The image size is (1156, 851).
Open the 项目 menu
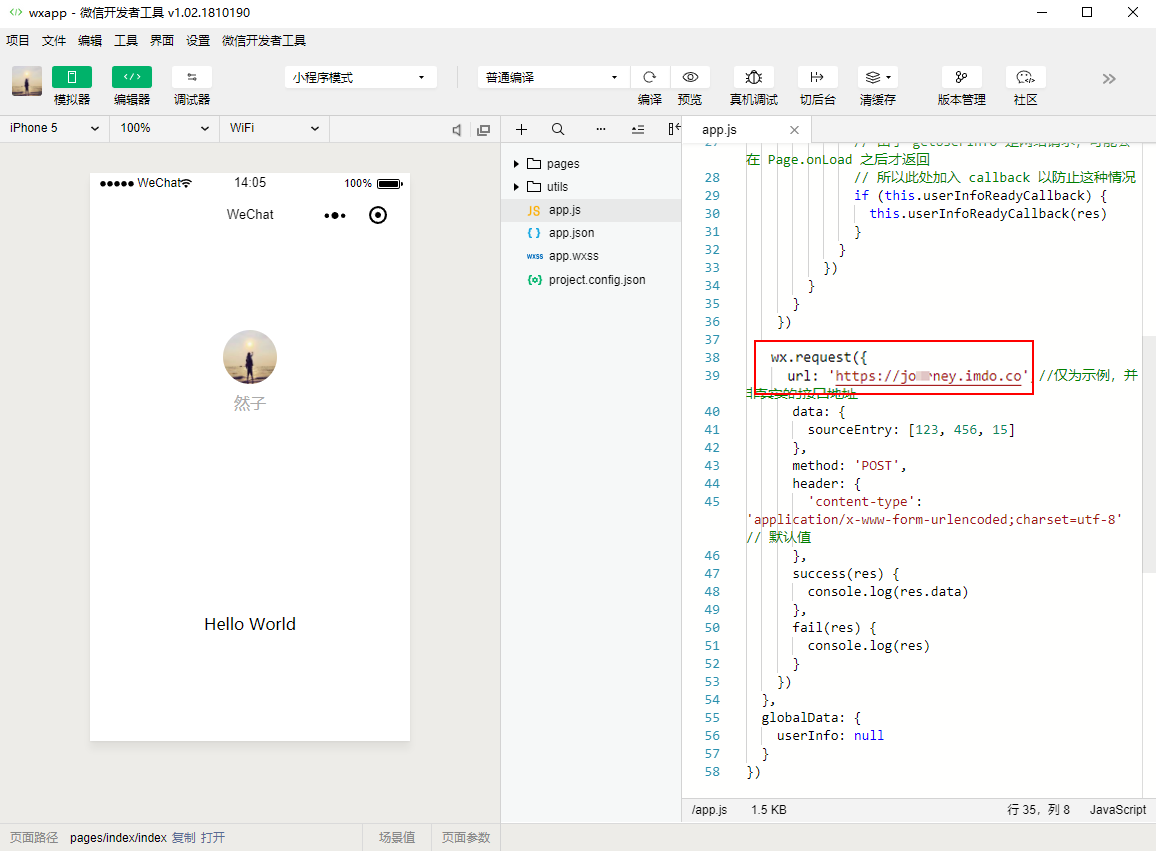[18, 41]
